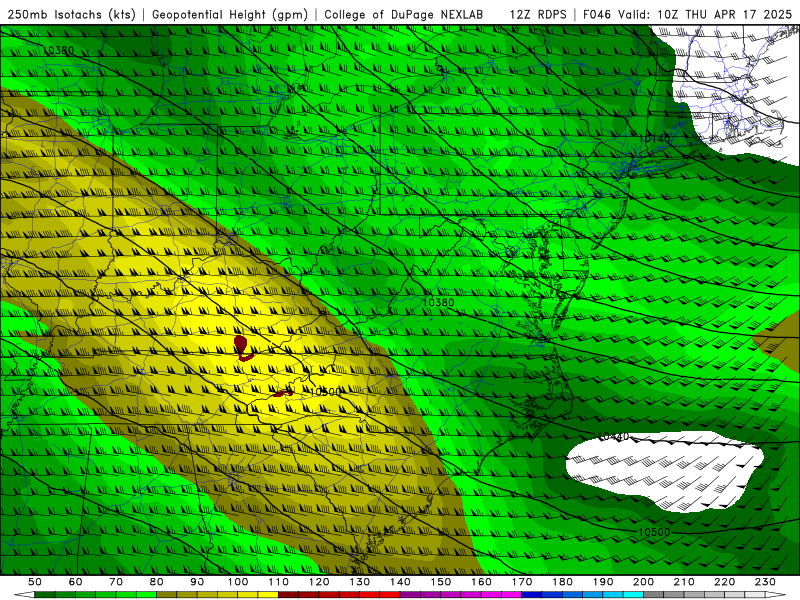Screen dimensions: 800x600
Task: Click the 160 legend number
Action: click(x=481, y=582)
